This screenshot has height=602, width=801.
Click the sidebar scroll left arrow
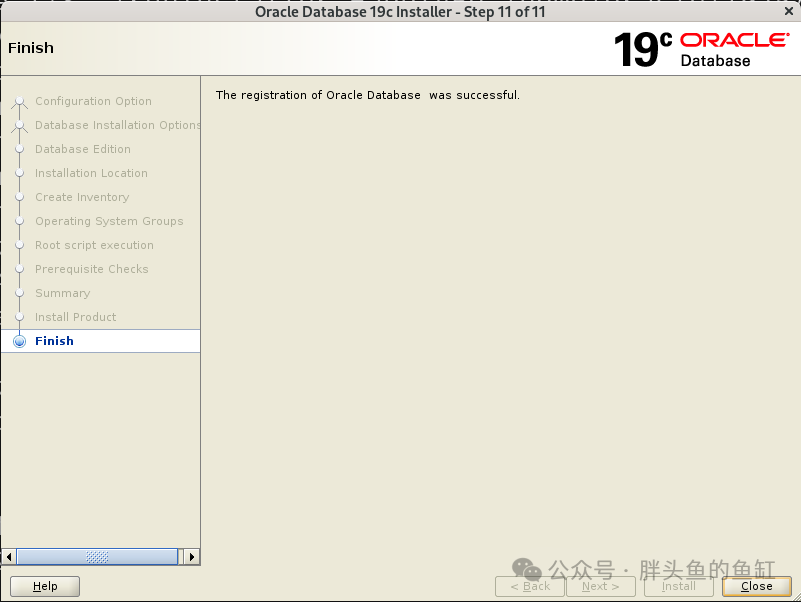pyautogui.click(x=9, y=557)
